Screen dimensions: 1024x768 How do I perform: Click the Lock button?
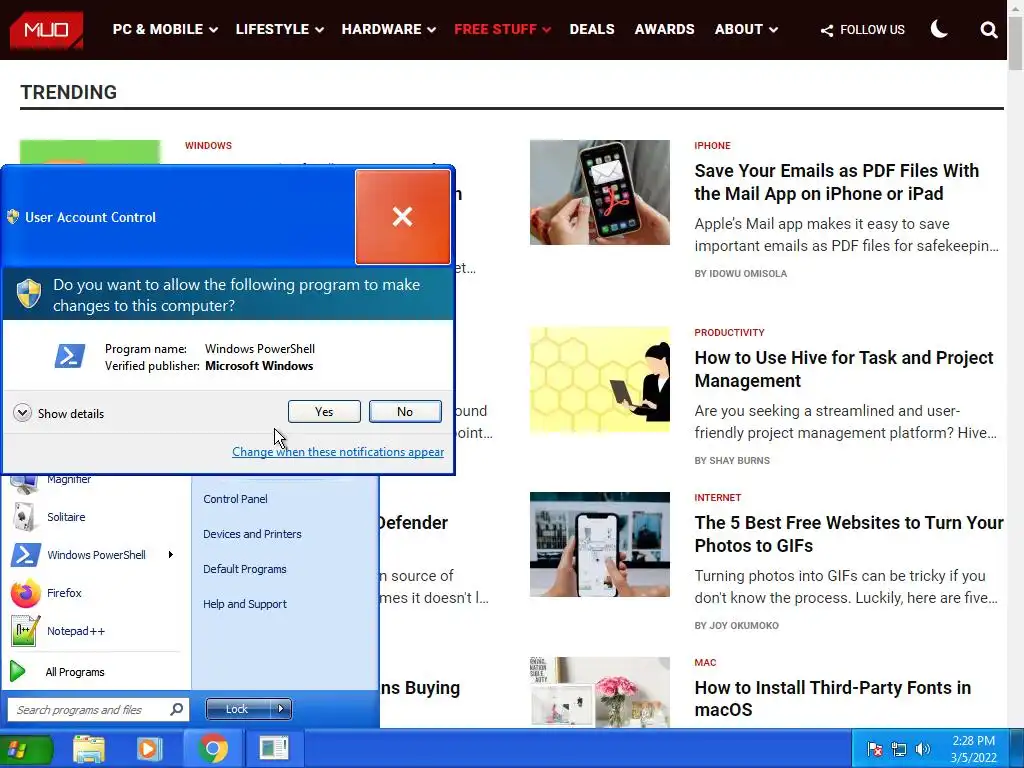tap(237, 709)
